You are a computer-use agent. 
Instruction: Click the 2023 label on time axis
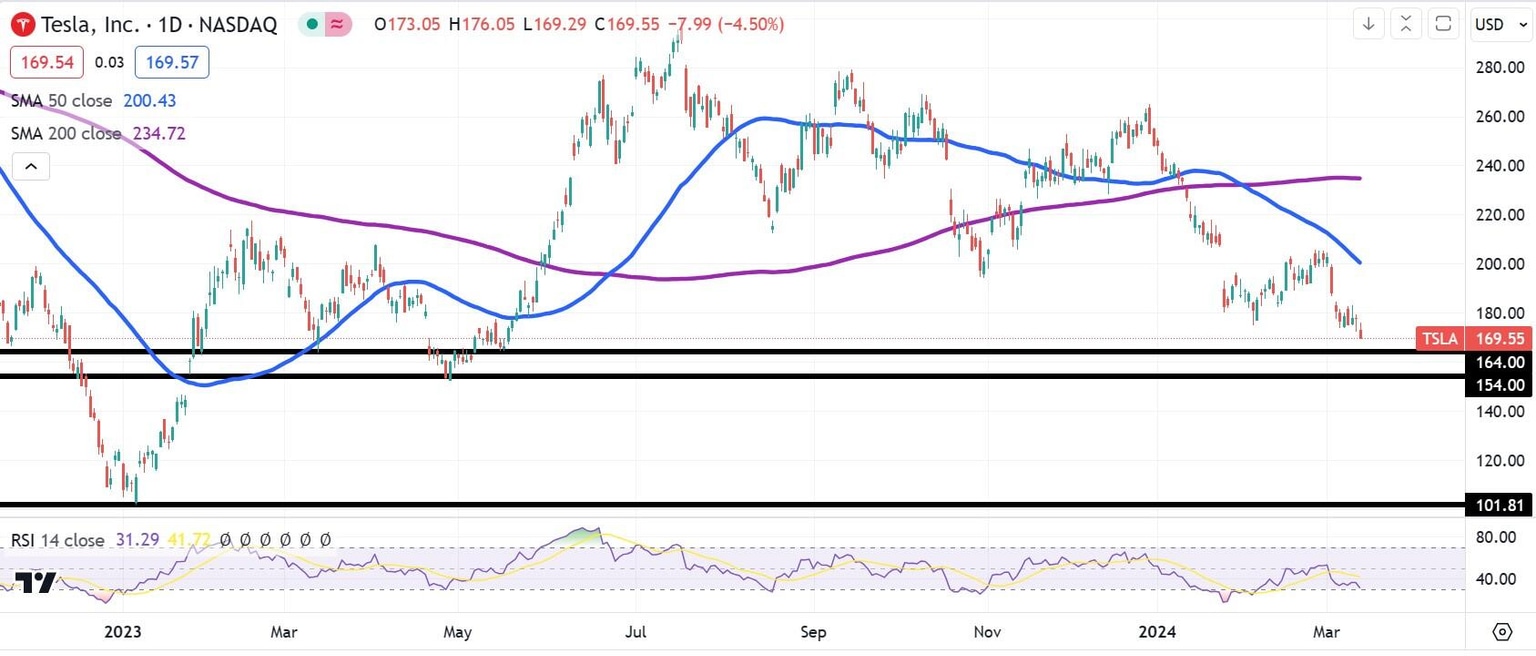coord(123,632)
